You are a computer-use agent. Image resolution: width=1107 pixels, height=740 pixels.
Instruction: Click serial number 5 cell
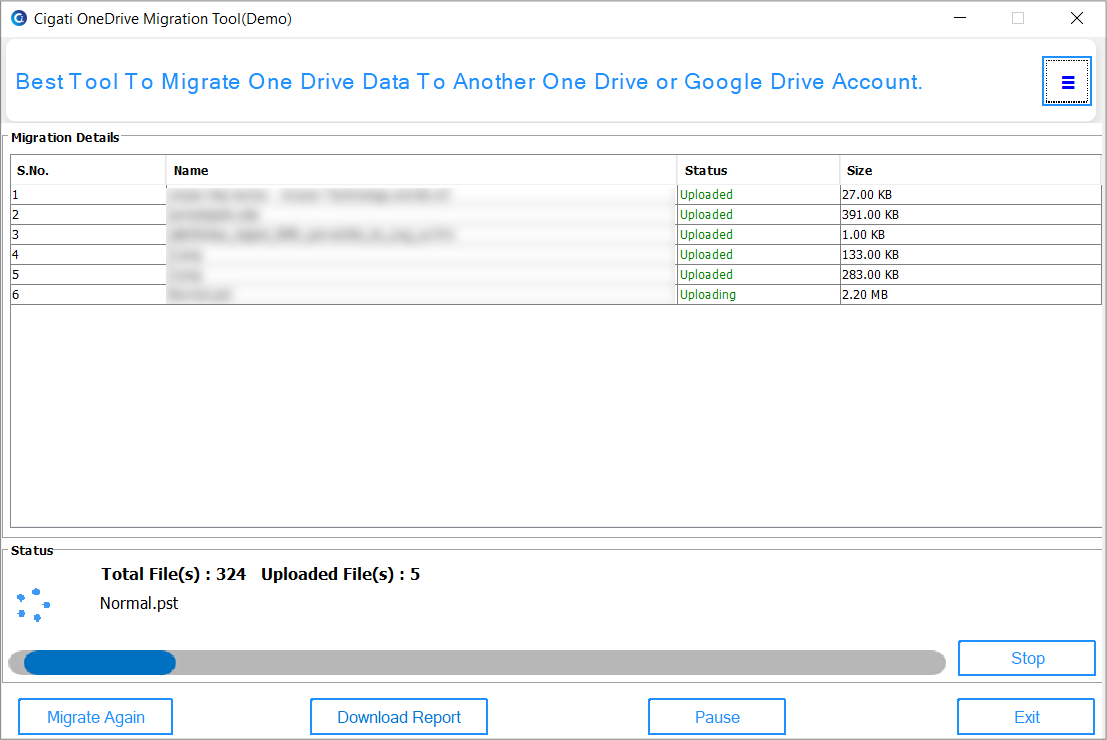[x=88, y=275]
